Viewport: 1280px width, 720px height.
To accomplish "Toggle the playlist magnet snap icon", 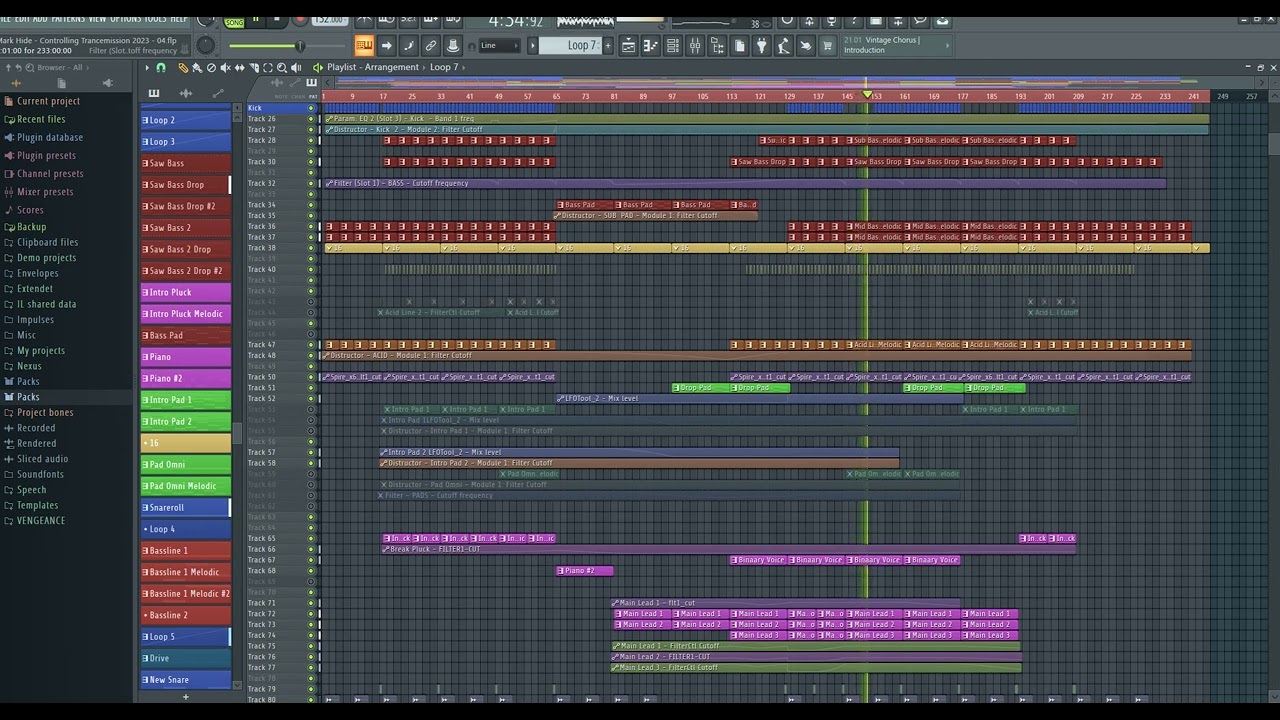I will point(162,68).
